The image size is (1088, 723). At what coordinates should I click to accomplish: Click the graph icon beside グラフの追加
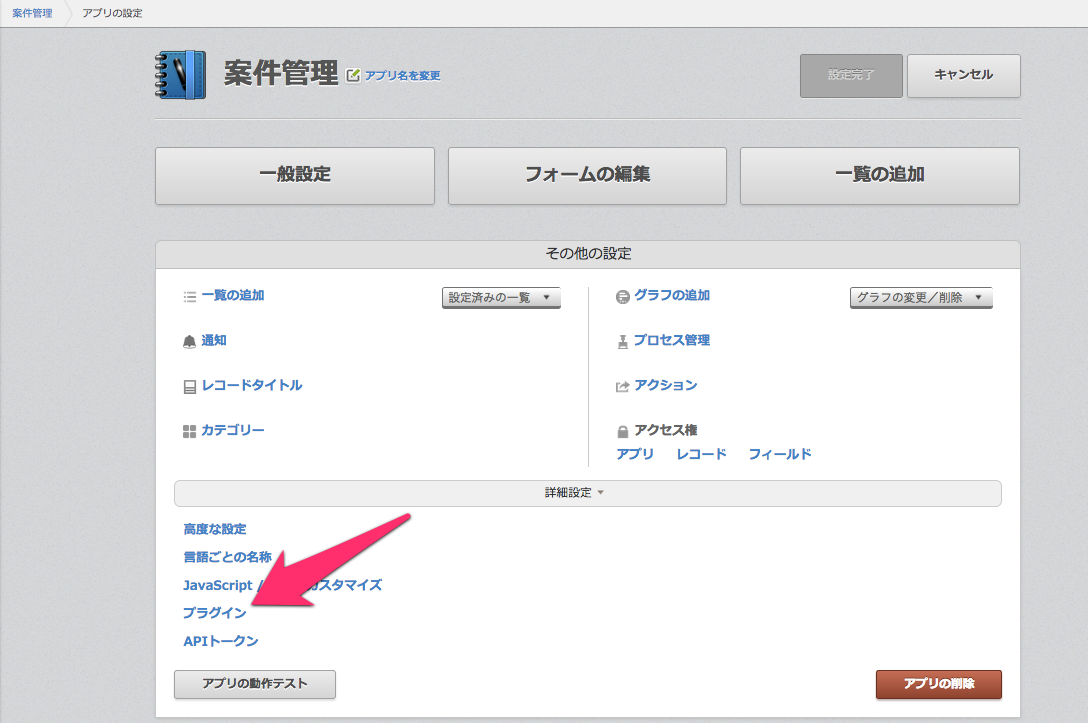[x=623, y=296]
